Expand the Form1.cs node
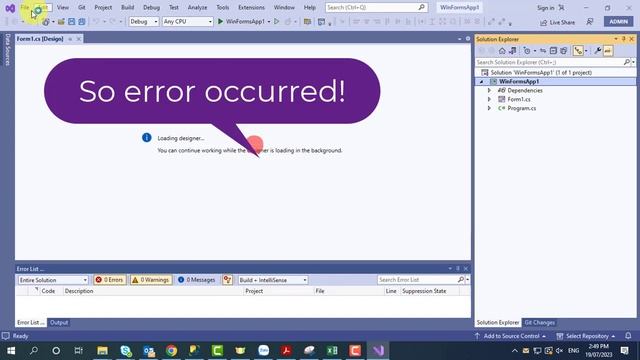This screenshot has width=640, height=360. coord(489,99)
